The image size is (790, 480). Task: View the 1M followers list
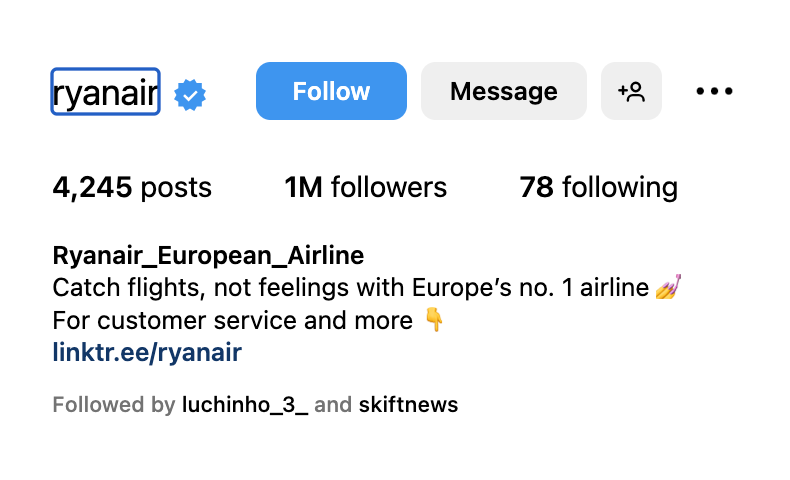pyautogui.click(x=365, y=187)
